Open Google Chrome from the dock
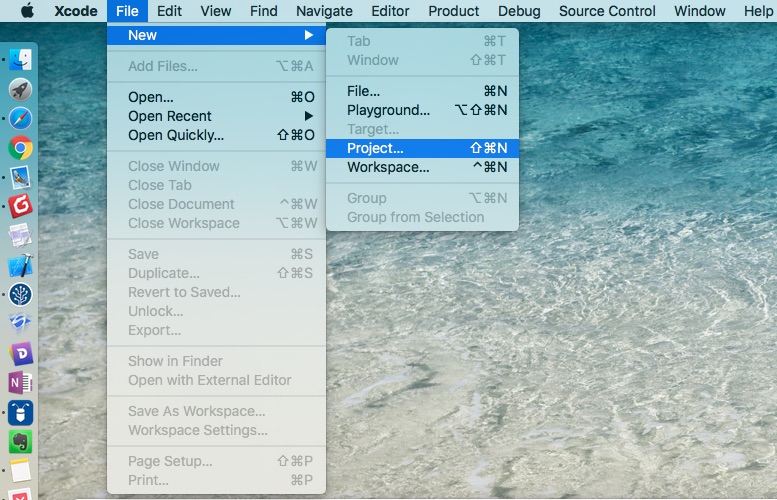The height and width of the screenshot is (500, 777). click(20, 148)
